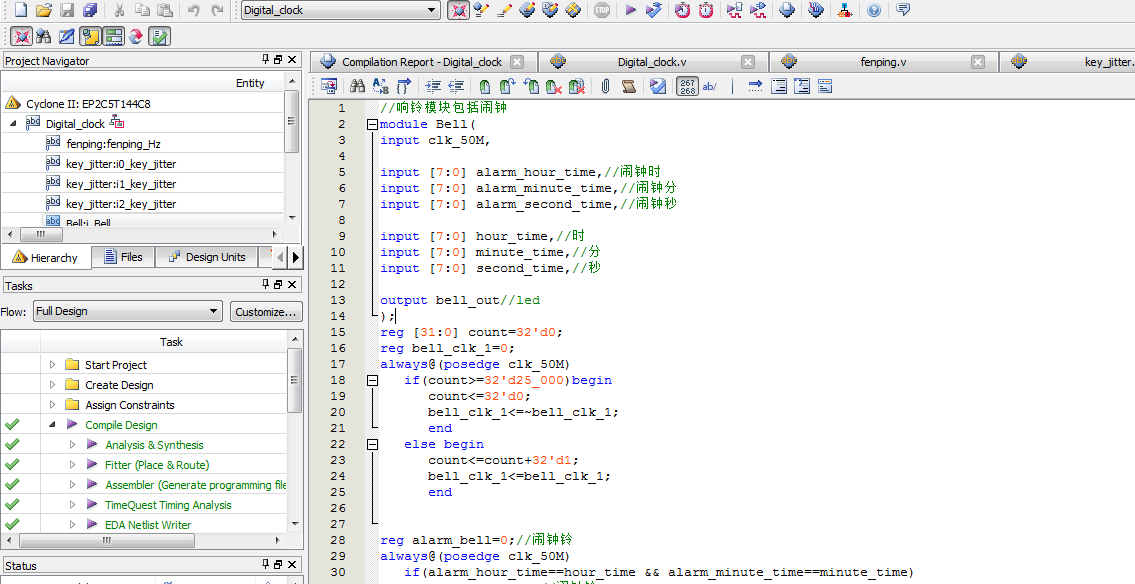Switch to the fenping.v tab
This screenshot has width=1135, height=584.
(x=882, y=62)
